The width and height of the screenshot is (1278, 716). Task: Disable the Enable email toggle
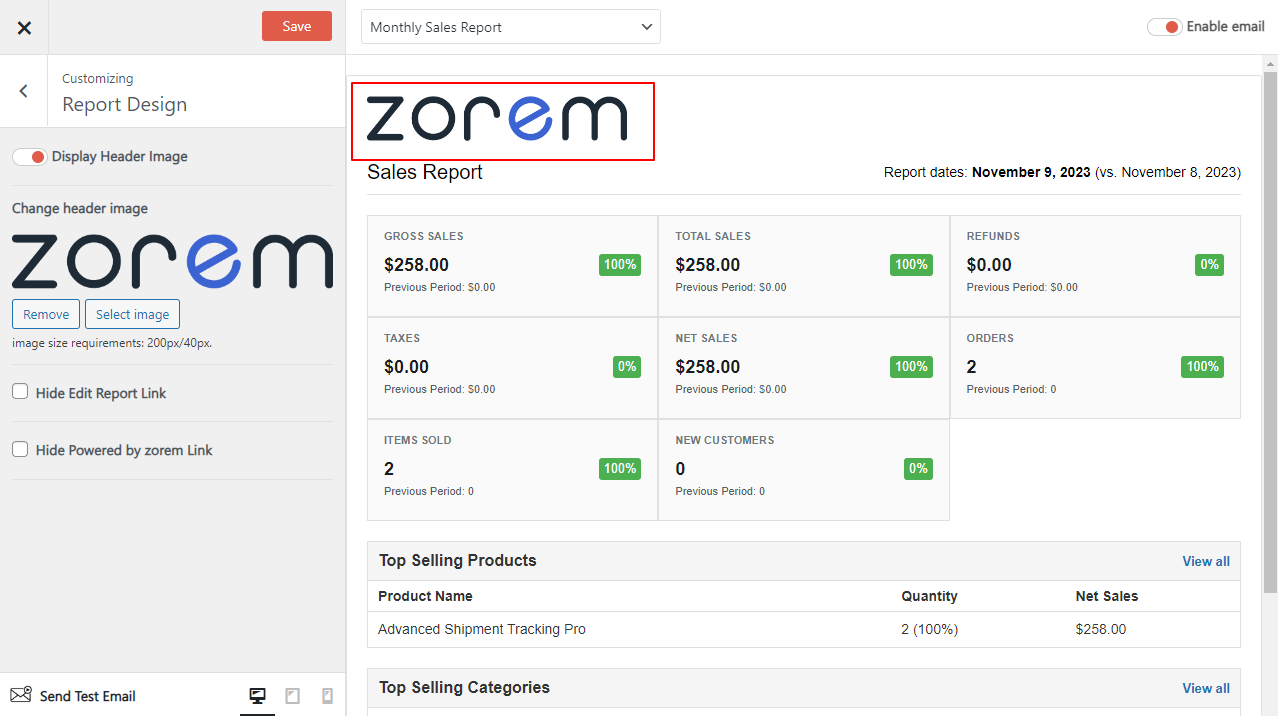click(1164, 26)
